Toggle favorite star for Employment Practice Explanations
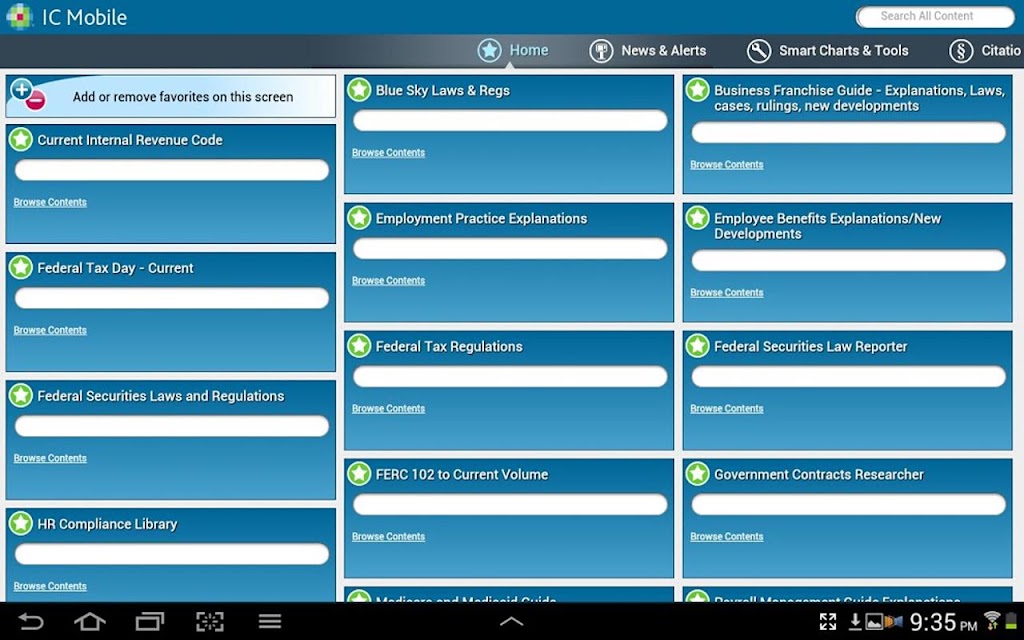 [359, 217]
